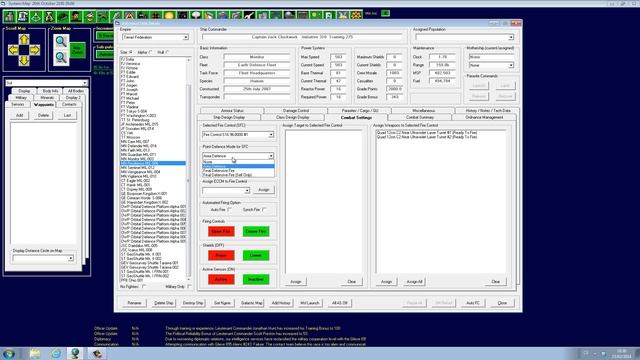The height and width of the screenshot is (360, 640).
Task: Click the dome building toolbar icon
Action: 23,16
